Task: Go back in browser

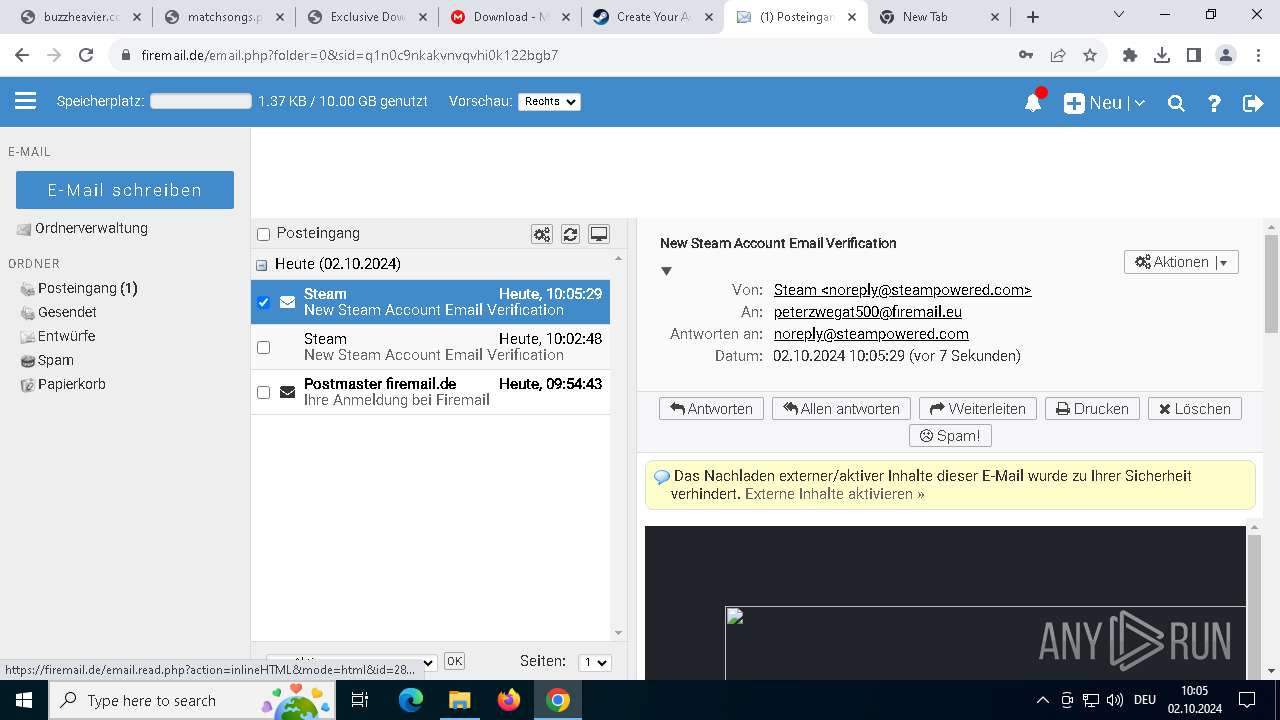Action: point(22,56)
